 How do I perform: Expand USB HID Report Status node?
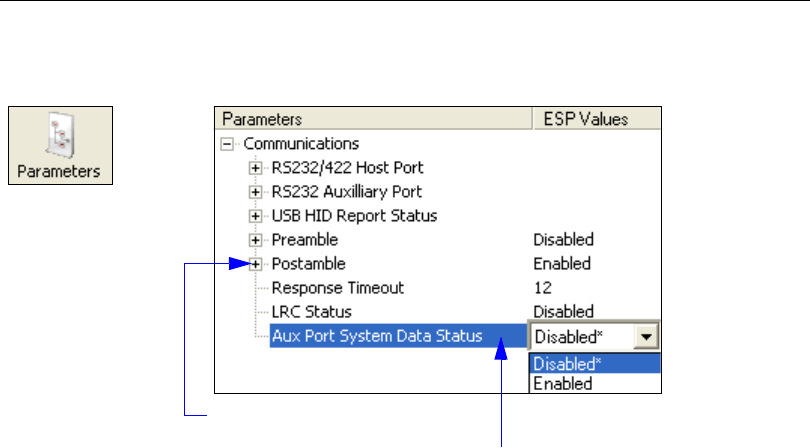[256, 216]
